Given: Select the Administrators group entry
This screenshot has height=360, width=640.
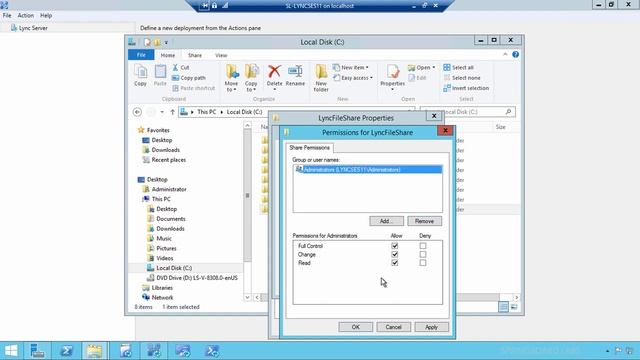Looking at the screenshot, I should [368, 169].
